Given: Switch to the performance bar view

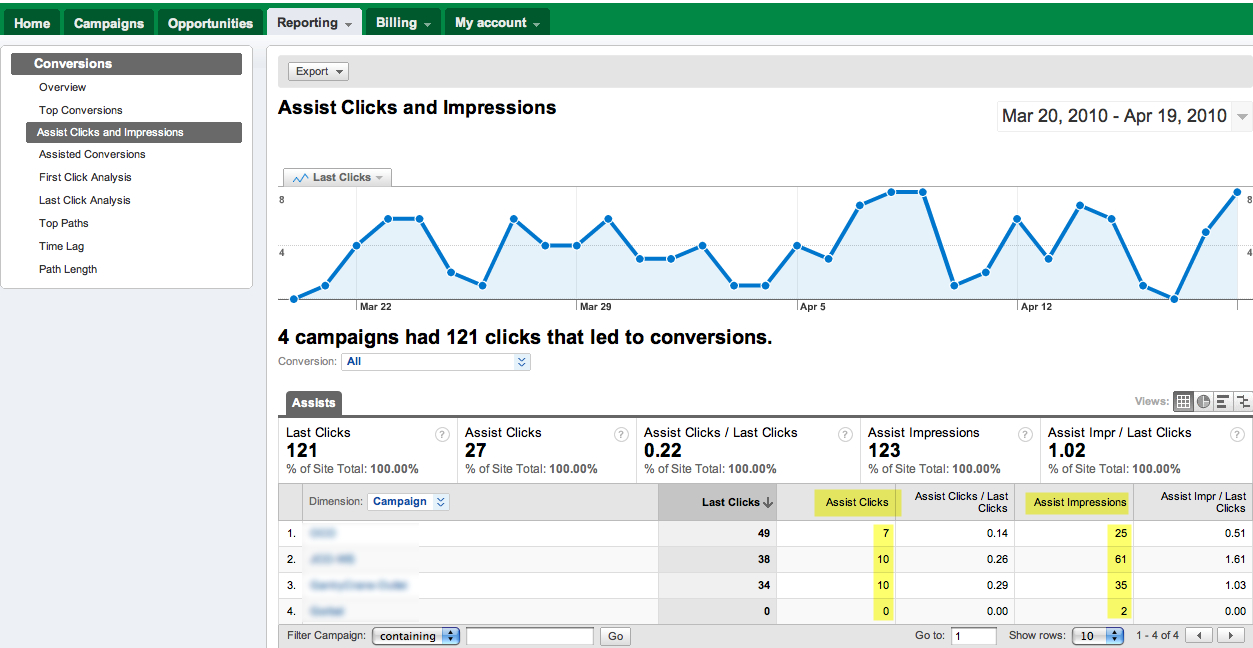Looking at the screenshot, I should [1221, 401].
